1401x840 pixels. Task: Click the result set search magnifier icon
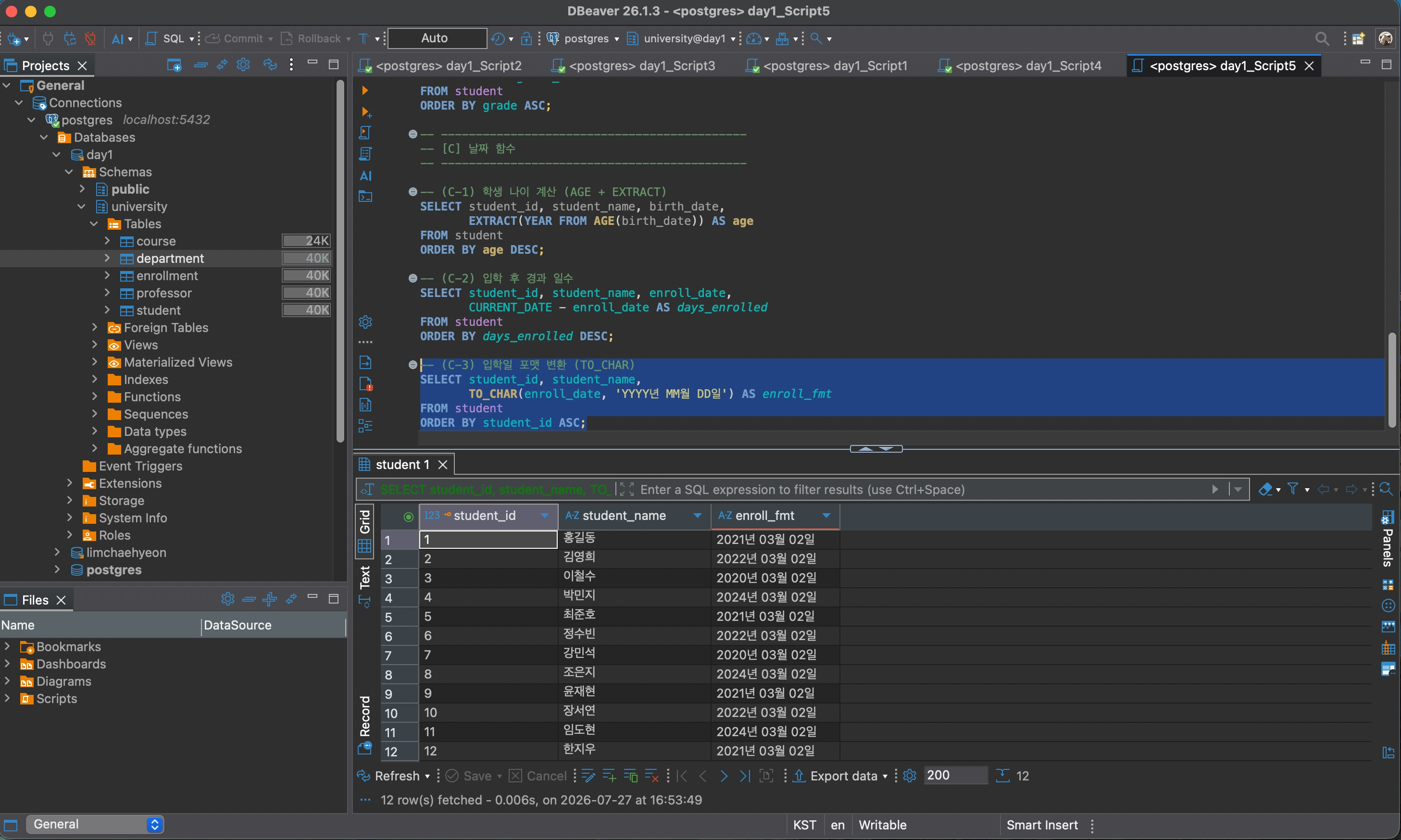pos(1386,489)
